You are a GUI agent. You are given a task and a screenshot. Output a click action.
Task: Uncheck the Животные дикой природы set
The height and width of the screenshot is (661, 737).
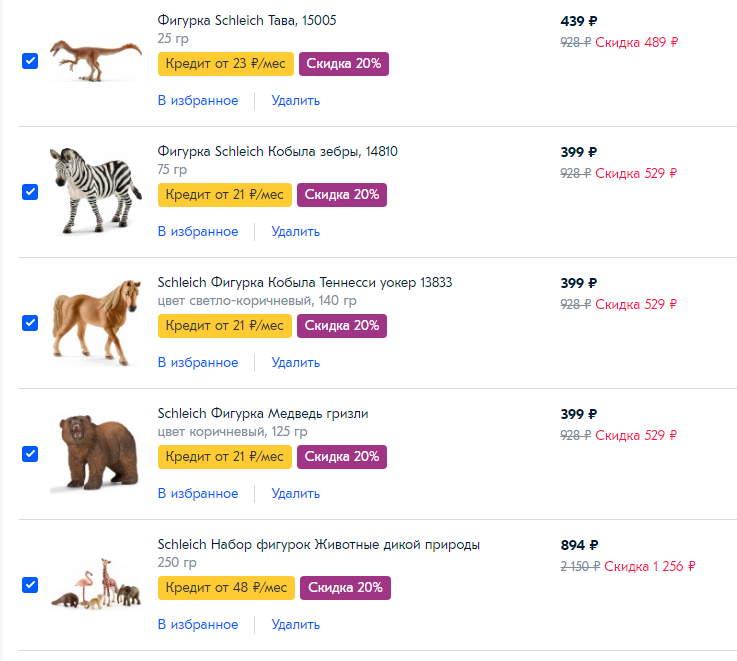(30, 585)
